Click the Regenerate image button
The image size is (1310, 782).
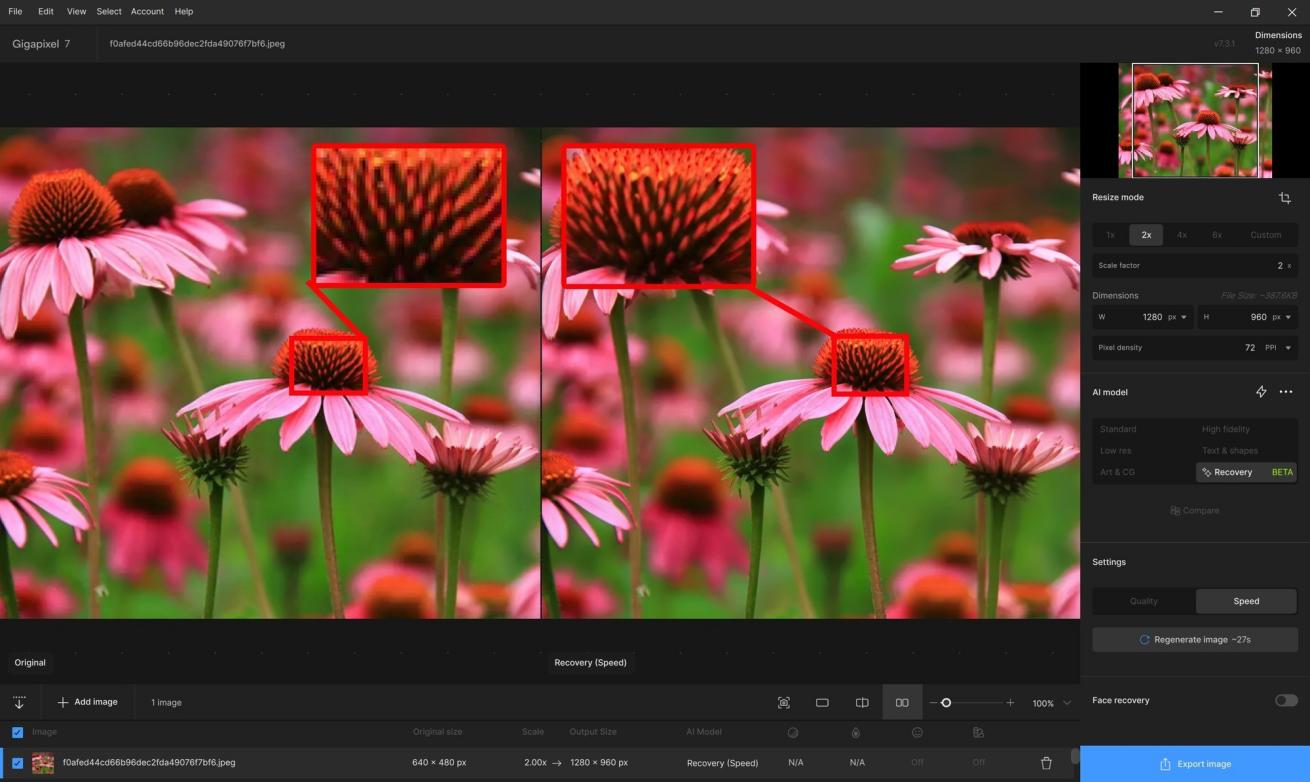tap(1195, 640)
